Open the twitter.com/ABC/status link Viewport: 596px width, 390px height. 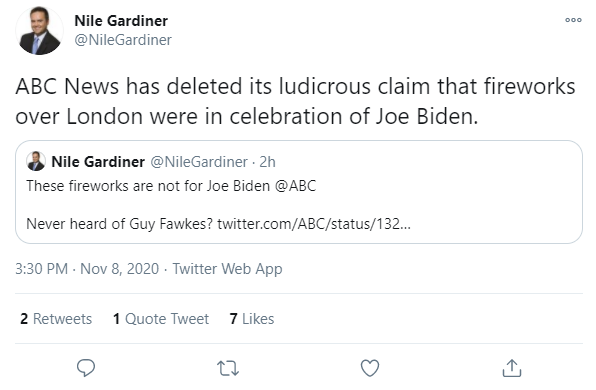click(314, 224)
